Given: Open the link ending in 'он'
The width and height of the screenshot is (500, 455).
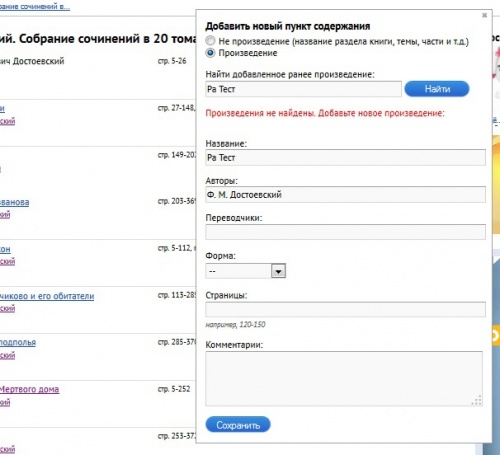Looking at the screenshot, I should (x=5, y=249).
